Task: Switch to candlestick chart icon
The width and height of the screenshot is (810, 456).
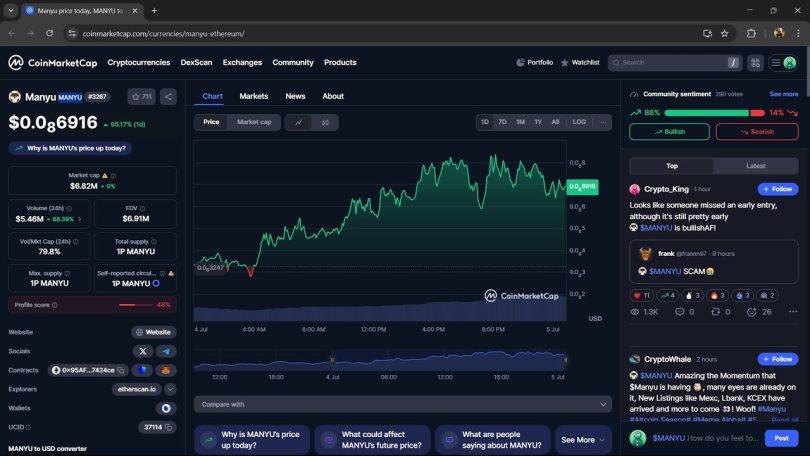Action: (325, 122)
